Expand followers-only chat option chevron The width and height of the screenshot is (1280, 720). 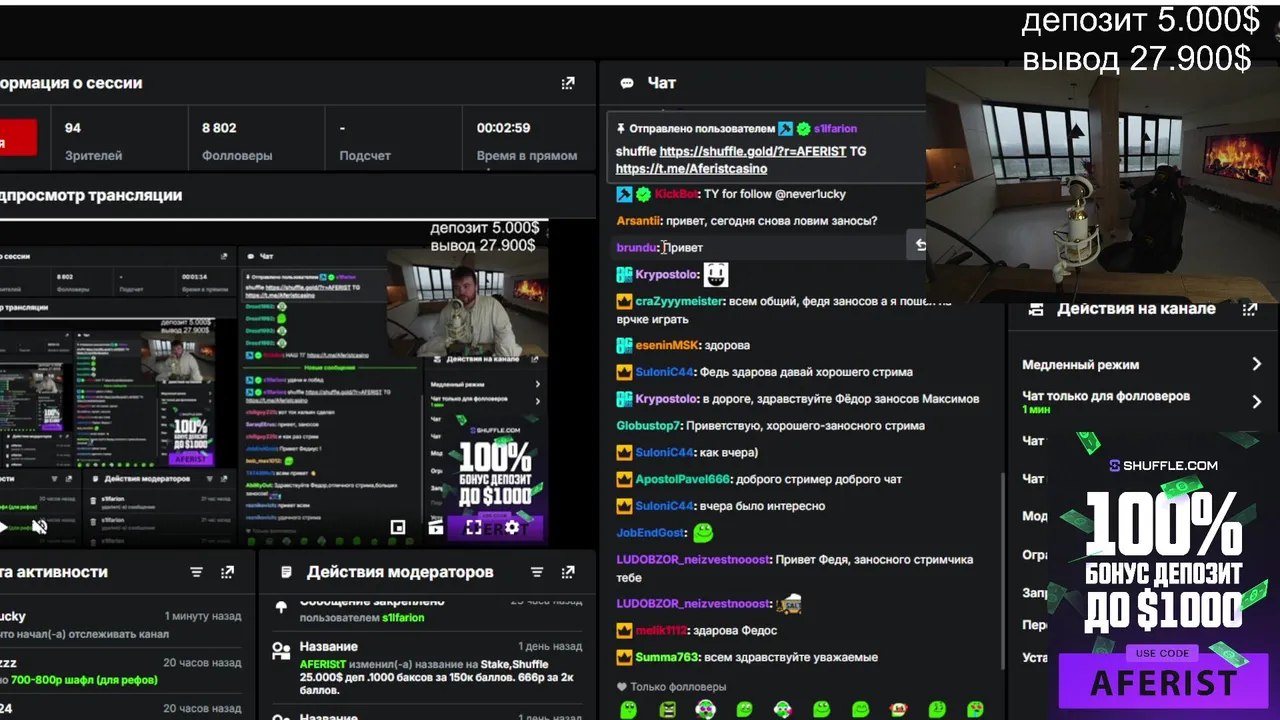1257,402
